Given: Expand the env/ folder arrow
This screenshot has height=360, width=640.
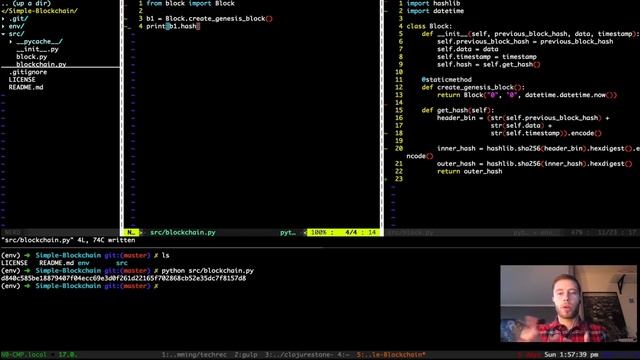Looking at the screenshot, I should tap(3, 26).
